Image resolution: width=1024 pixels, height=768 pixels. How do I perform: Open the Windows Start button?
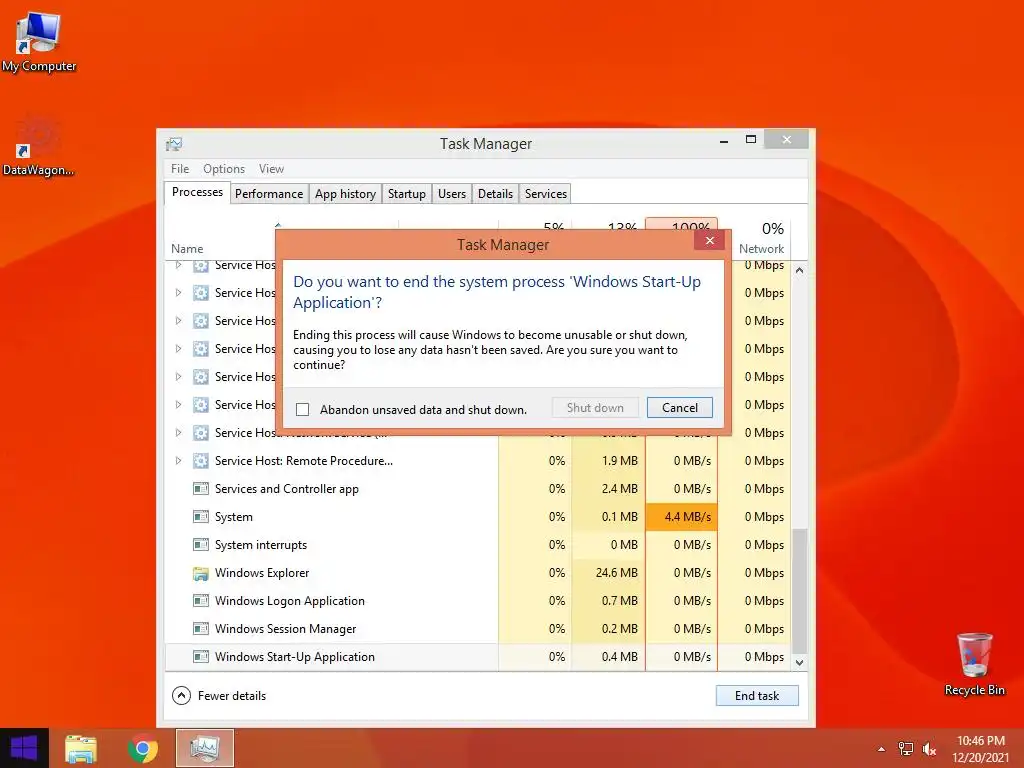24,748
